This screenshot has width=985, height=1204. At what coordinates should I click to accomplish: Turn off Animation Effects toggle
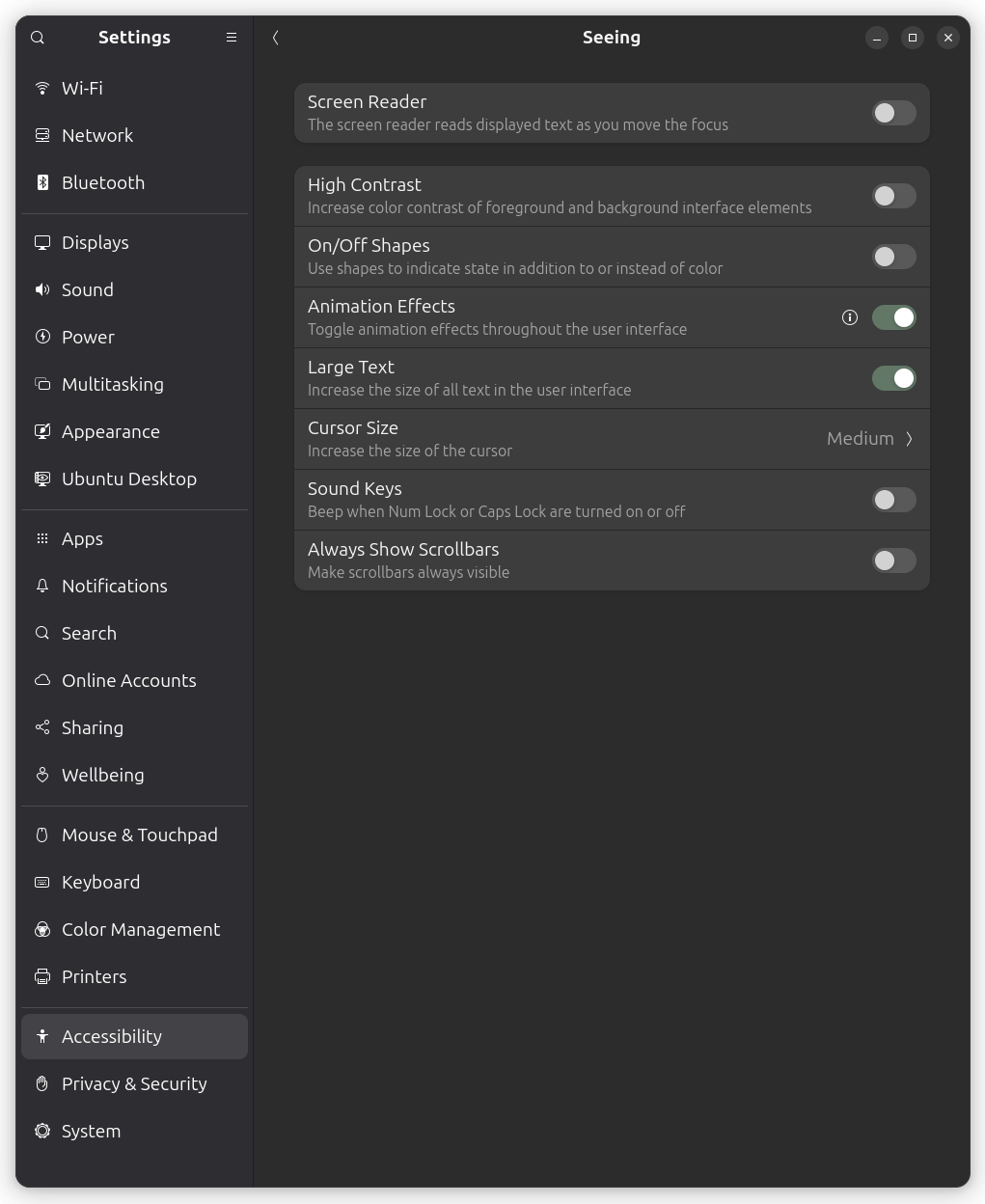[x=893, y=317]
